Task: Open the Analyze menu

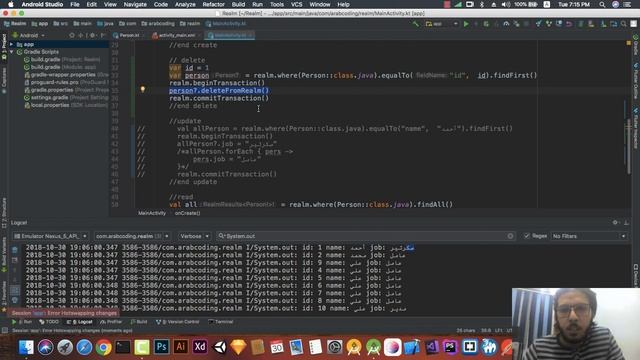Action: point(185,4)
